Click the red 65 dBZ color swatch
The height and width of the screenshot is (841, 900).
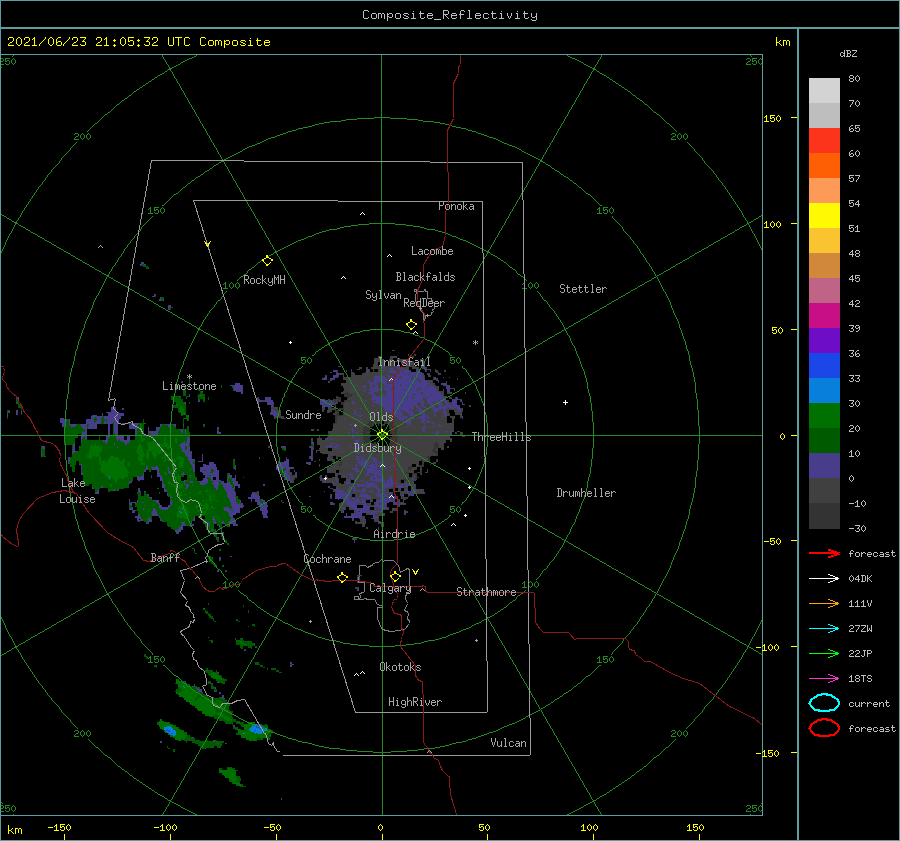pos(824,140)
